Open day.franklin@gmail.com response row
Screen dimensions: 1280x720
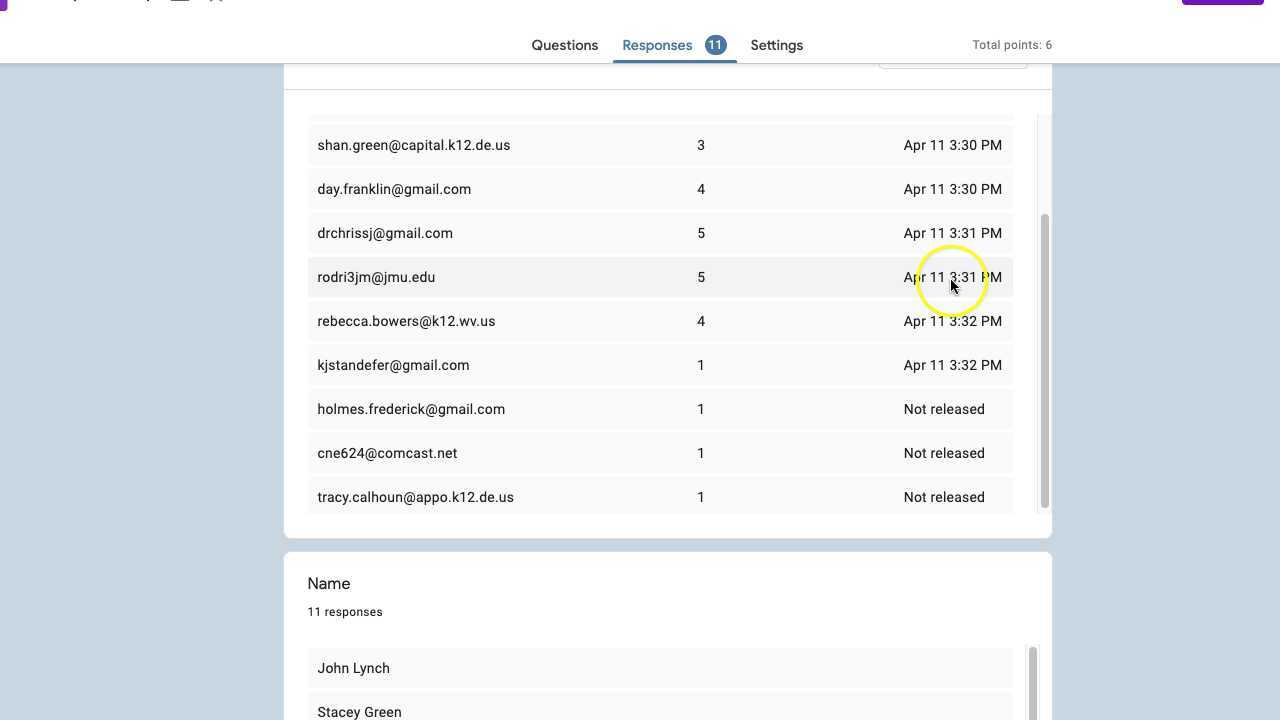click(394, 189)
